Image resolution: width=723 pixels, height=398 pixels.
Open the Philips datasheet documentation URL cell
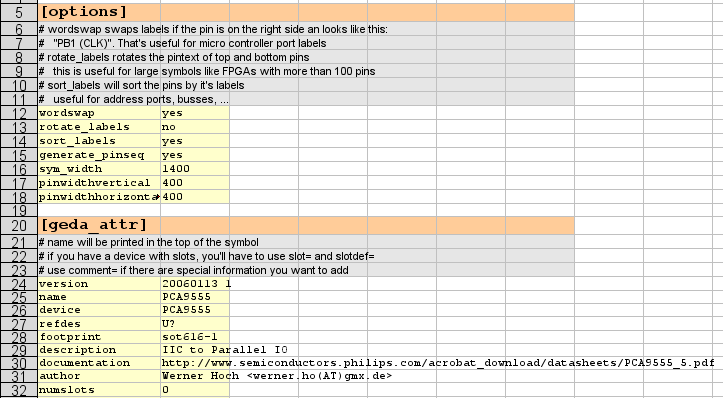(438, 363)
